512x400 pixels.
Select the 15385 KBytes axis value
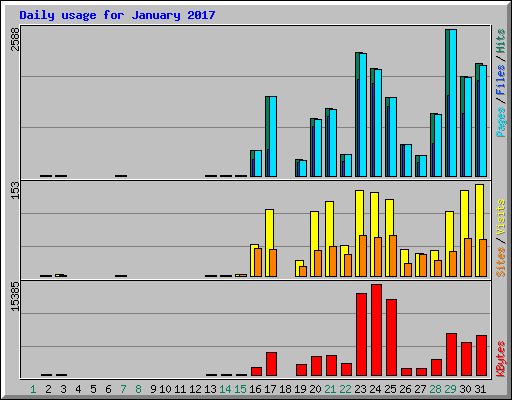click(x=15, y=297)
